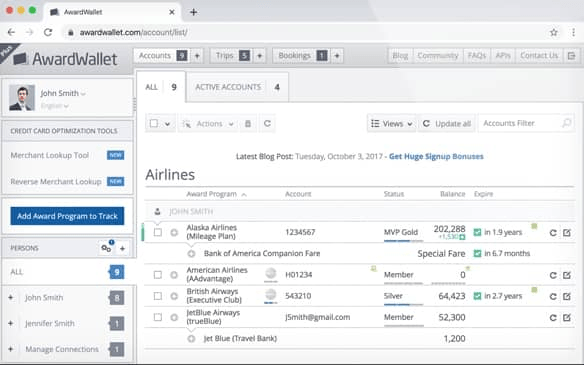Edit the American Airlines AAdvantage account
Image resolution: width=584 pixels, height=365 pixels.
tap(567, 275)
